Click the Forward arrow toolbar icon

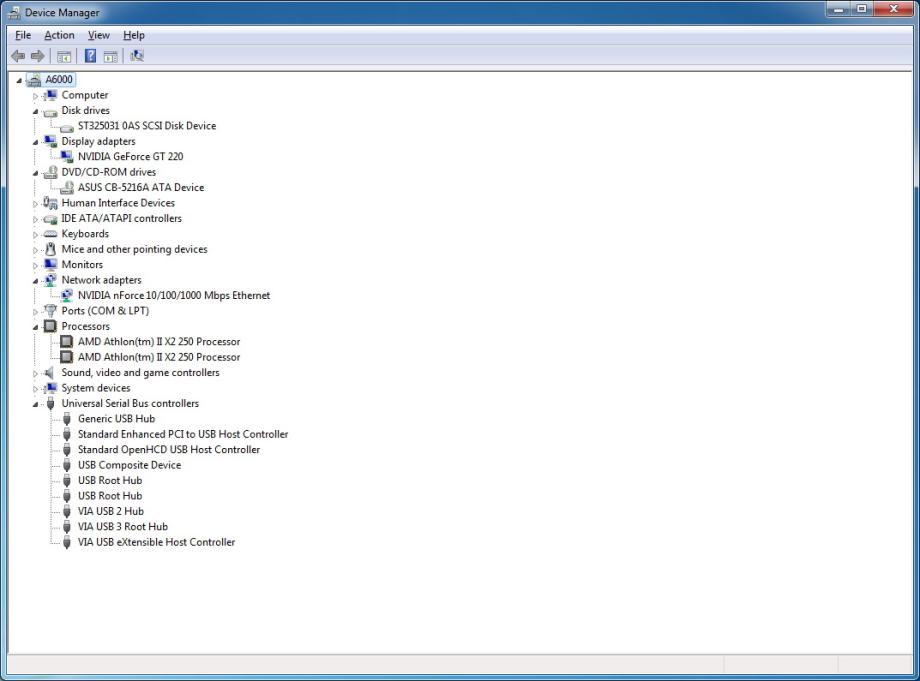pos(38,56)
